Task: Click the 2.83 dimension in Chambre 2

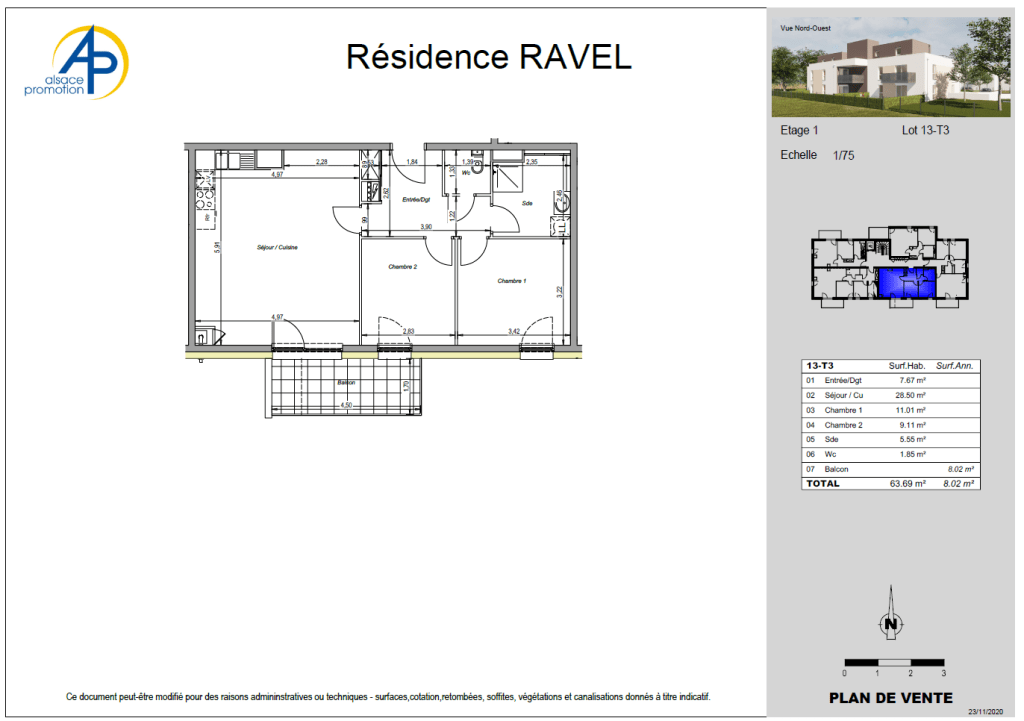Action: (x=408, y=331)
